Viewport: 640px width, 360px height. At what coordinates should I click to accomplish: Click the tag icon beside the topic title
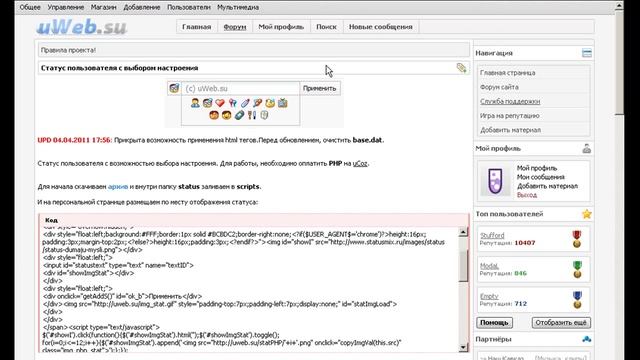click(x=461, y=68)
